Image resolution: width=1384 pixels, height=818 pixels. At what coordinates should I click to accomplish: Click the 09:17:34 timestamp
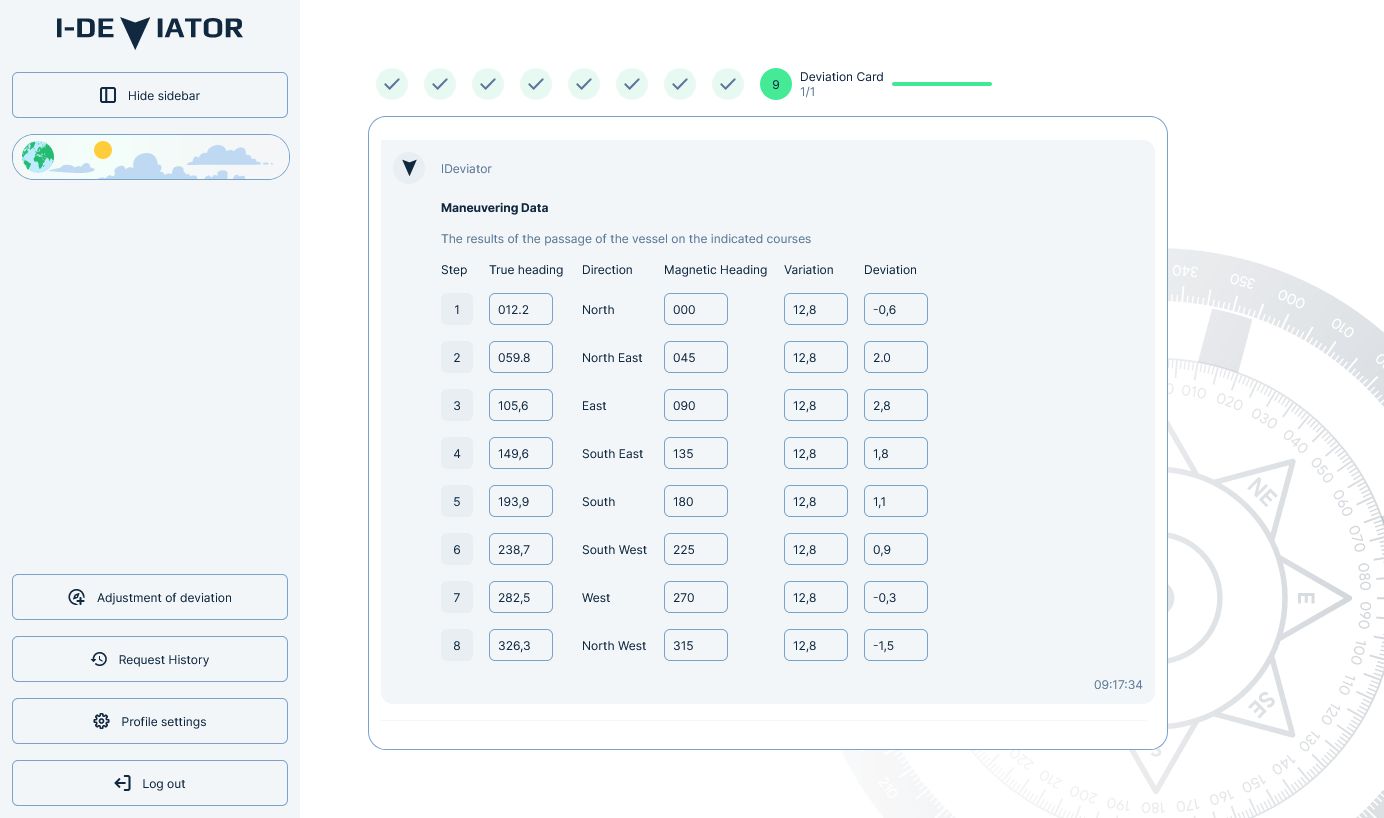coord(1118,685)
